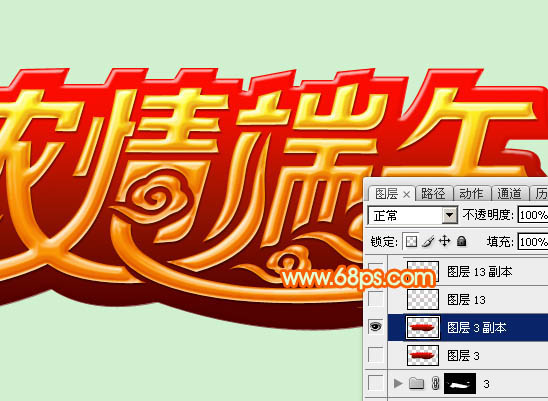
Task: Hide the 图层 3 副本 layer via eye
Action: coord(376,327)
